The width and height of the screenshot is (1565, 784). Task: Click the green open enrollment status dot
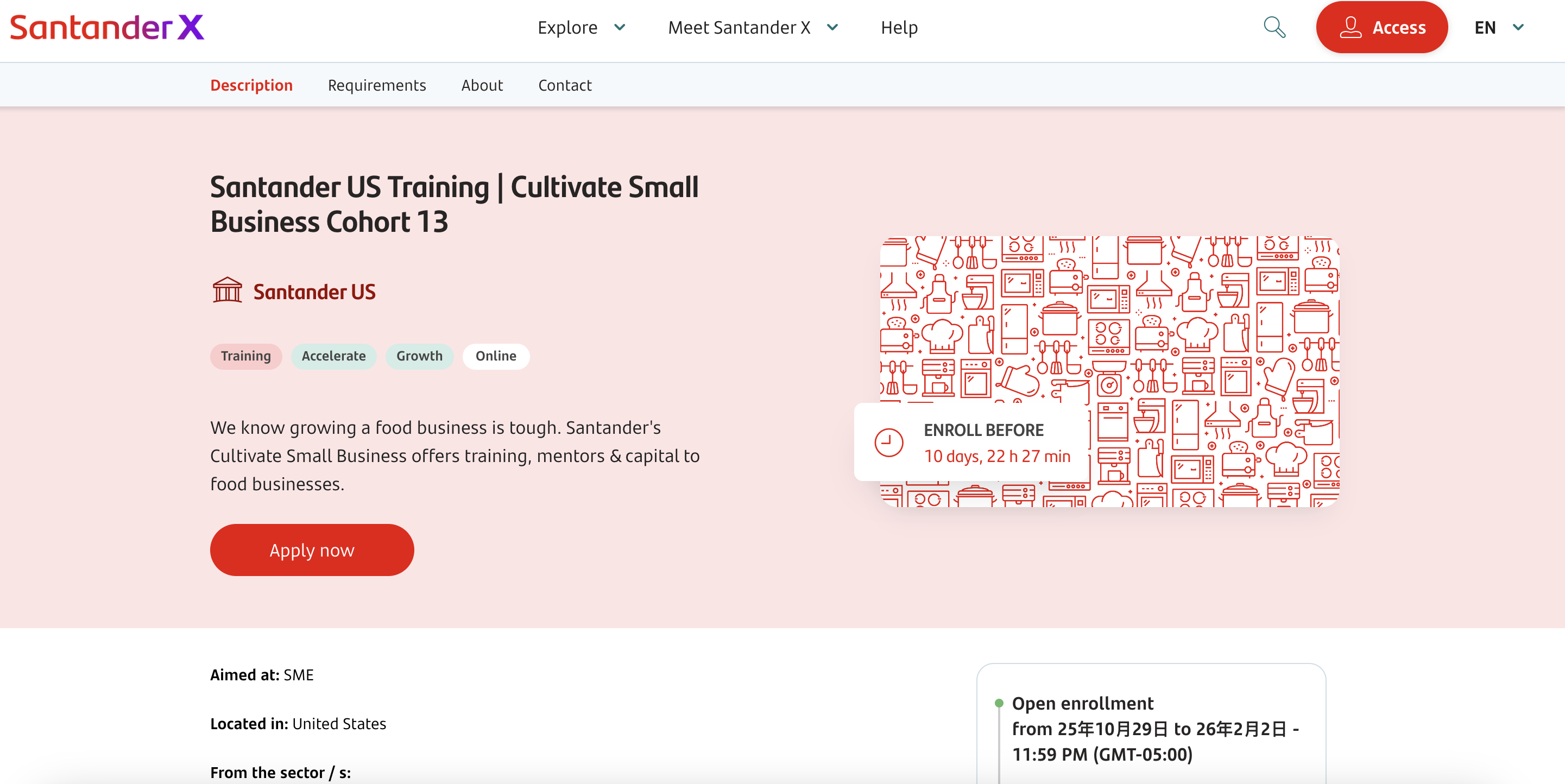click(999, 703)
